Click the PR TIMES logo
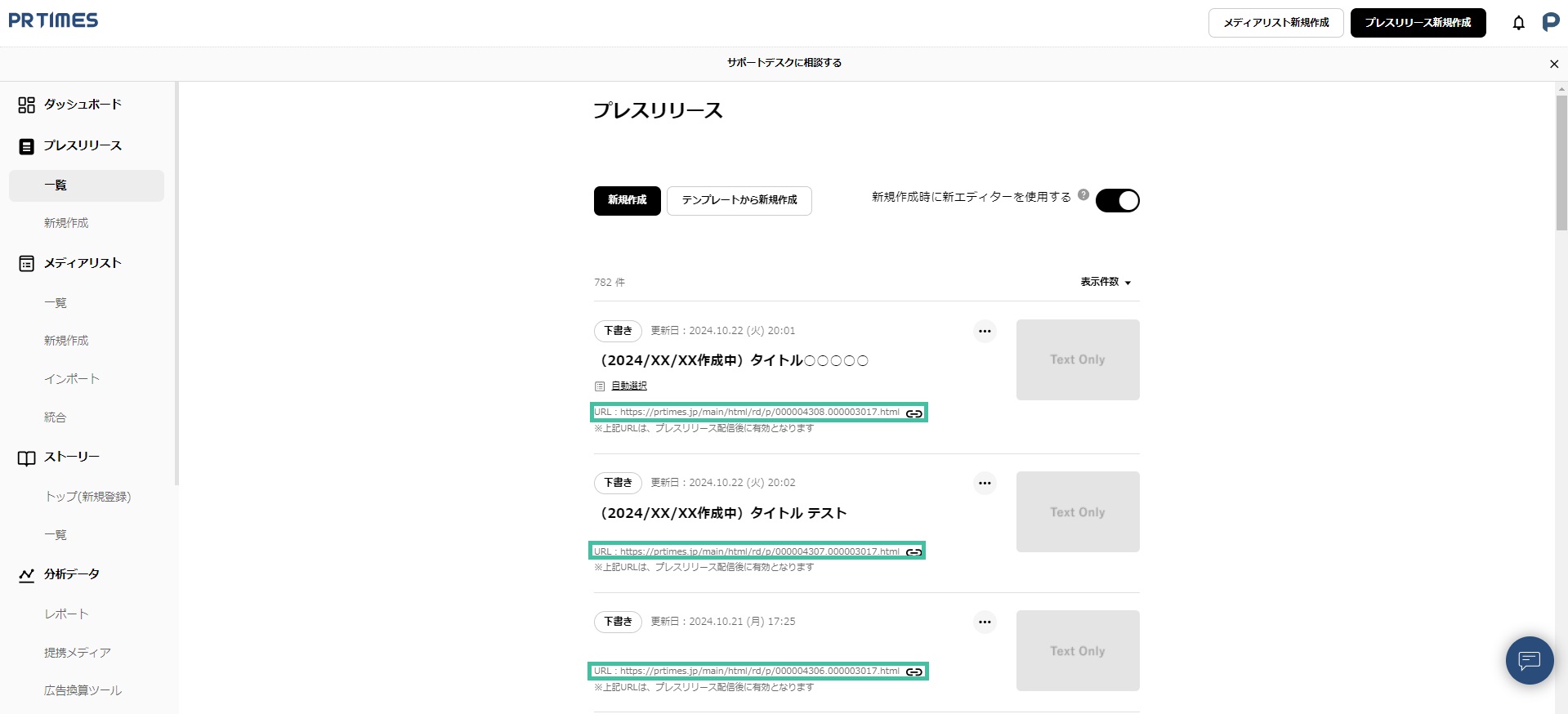Viewport: 1568px width, 714px height. (x=53, y=20)
